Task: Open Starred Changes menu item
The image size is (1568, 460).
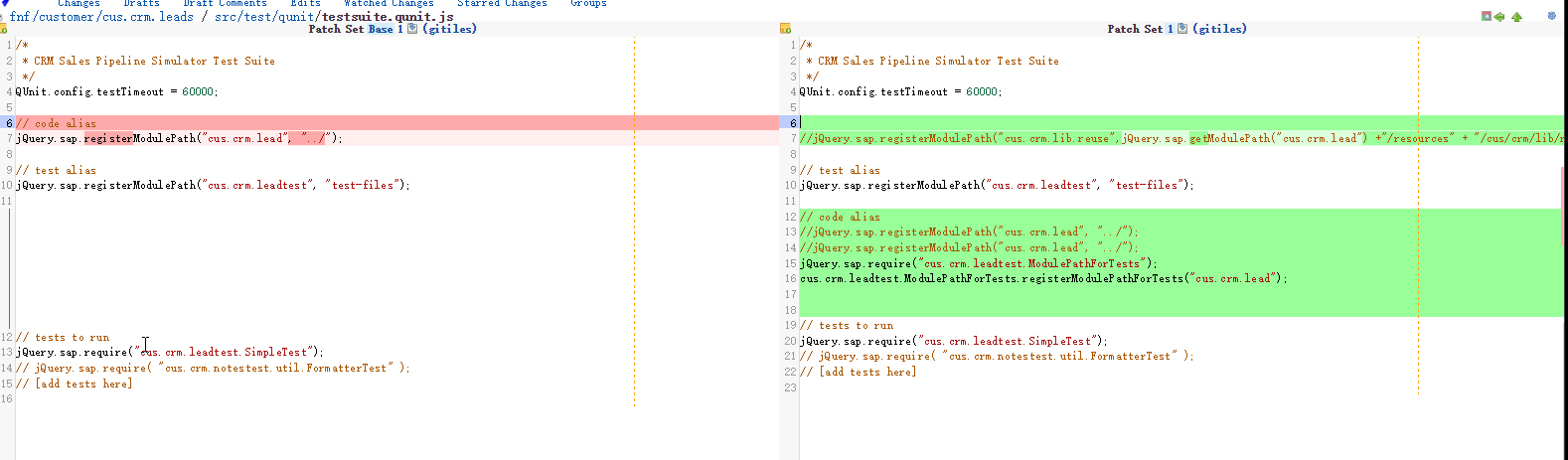Action: tap(502, 3)
